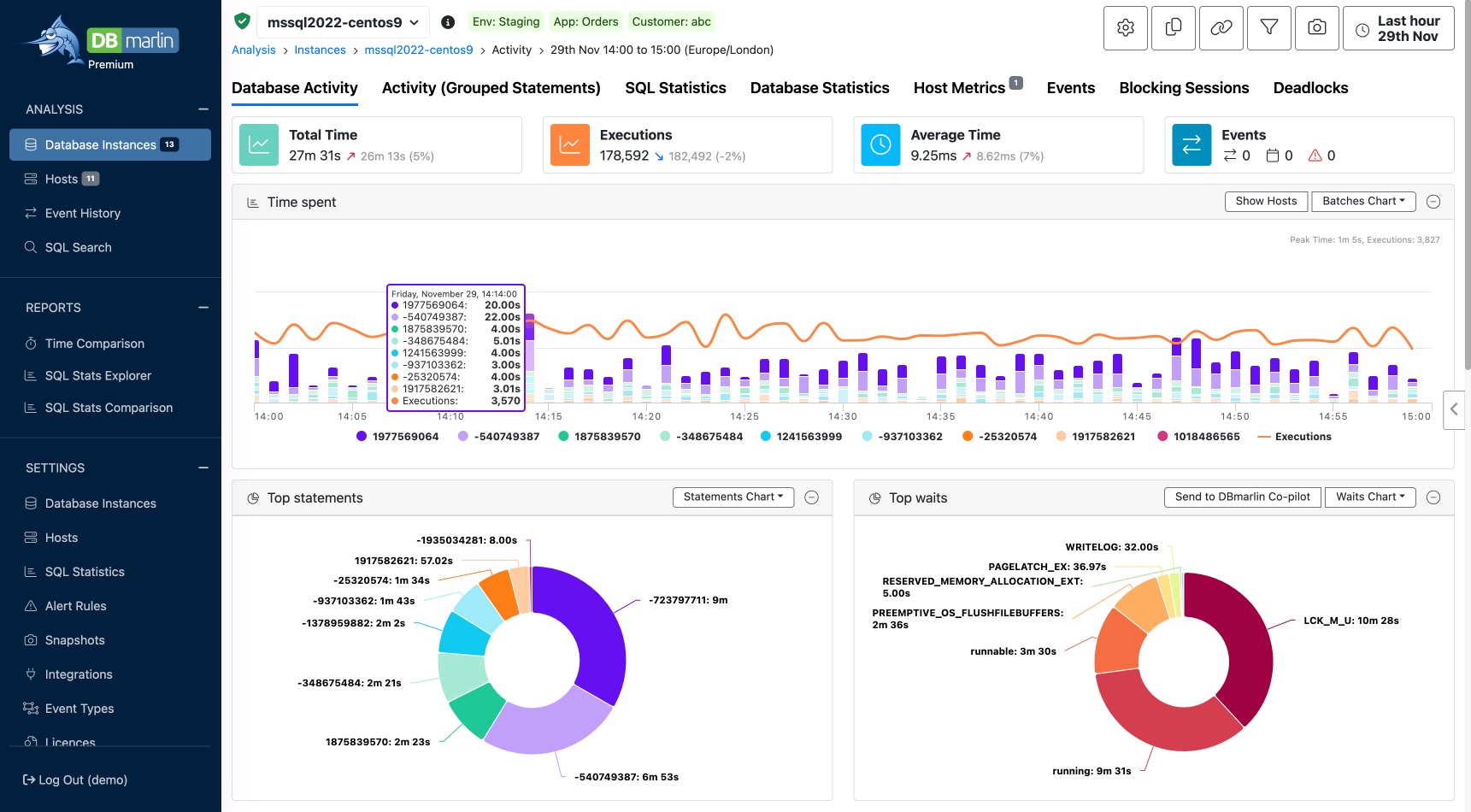
Task: Click the Total Time chart icon
Action: [259, 145]
